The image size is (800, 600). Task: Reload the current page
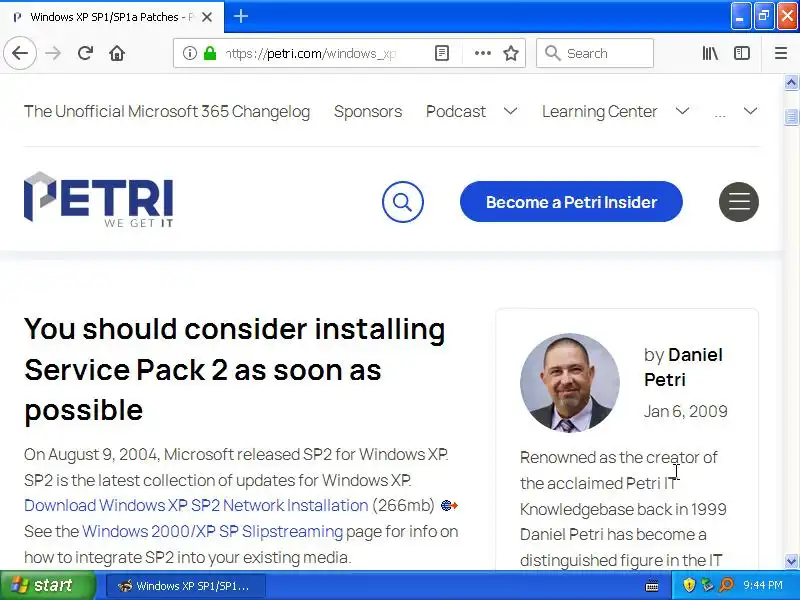[x=85, y=53]
